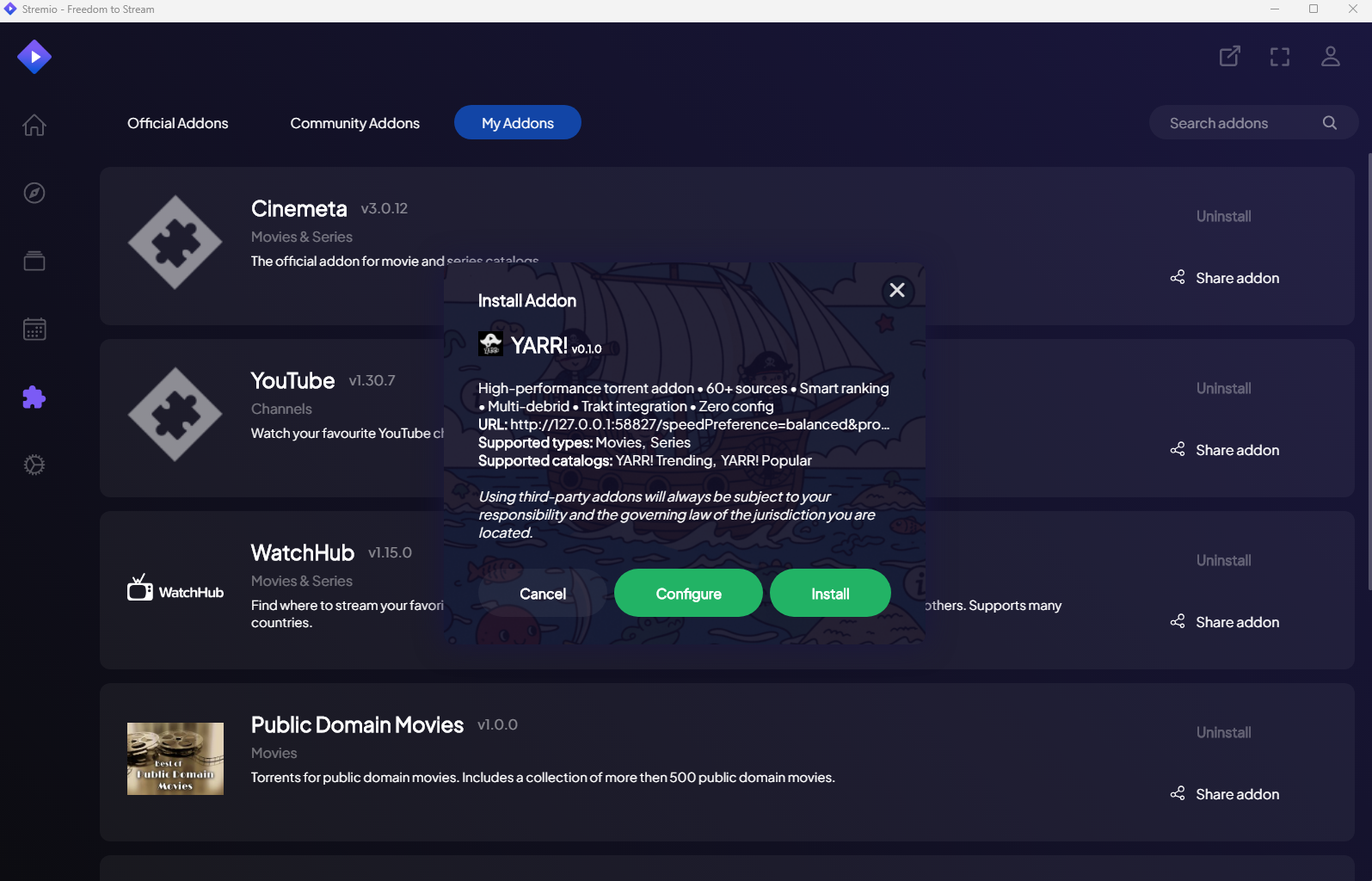
Task: Click the WatchHub addon title
Action: coord(303,552)
